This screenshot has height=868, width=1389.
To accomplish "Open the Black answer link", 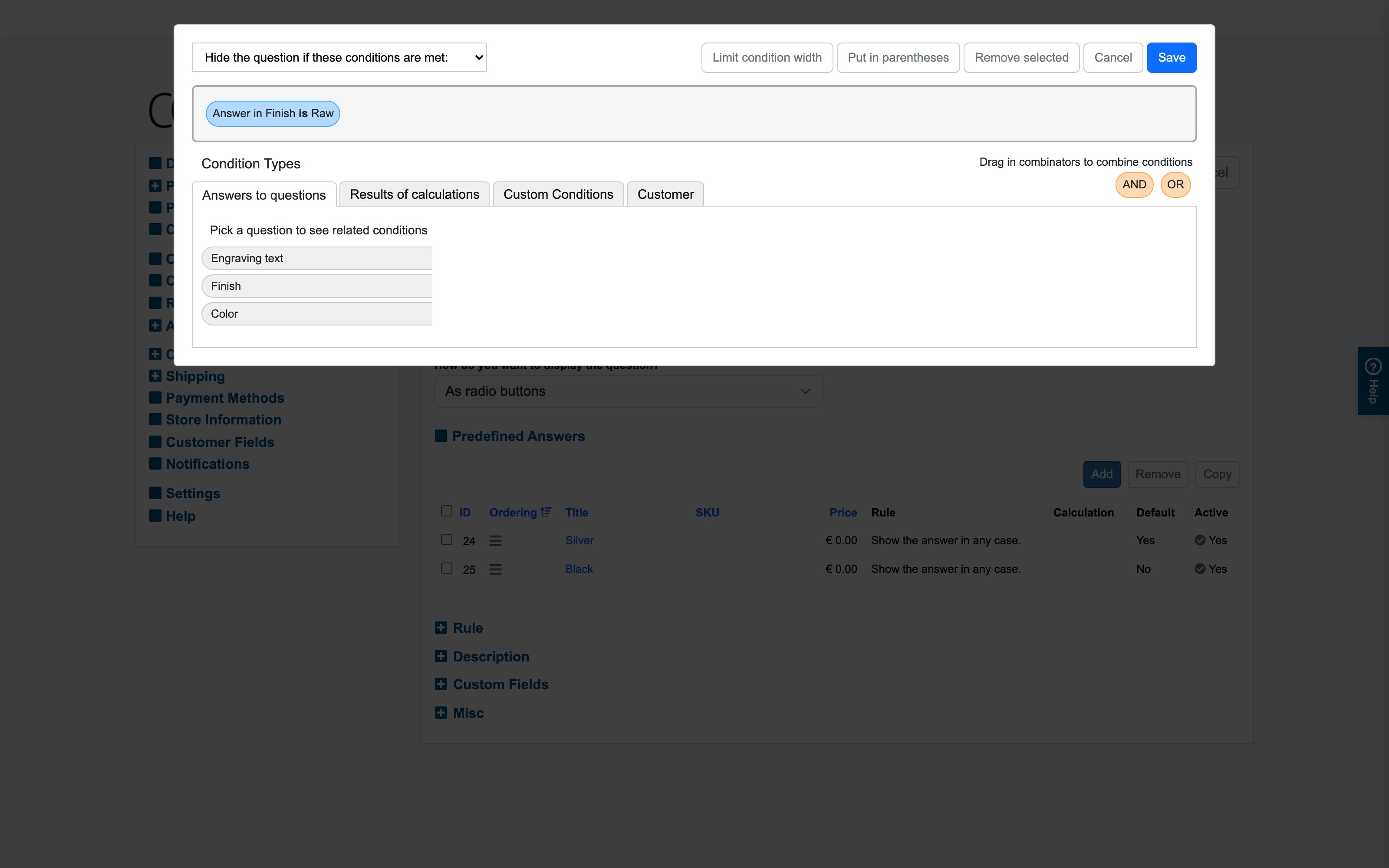I will (x=579, y=569).
